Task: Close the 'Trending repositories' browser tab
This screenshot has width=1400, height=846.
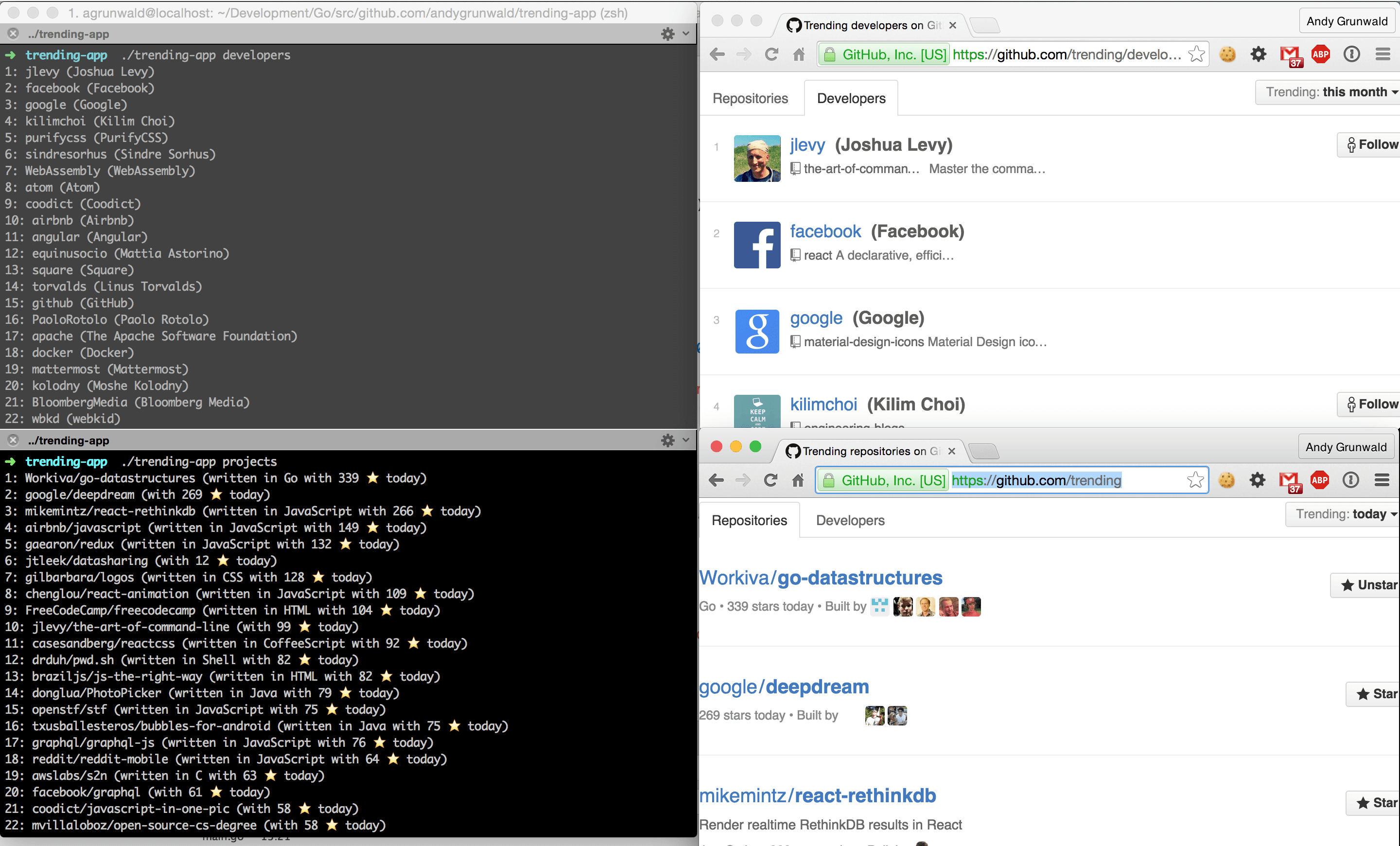Action: [952, 451]
